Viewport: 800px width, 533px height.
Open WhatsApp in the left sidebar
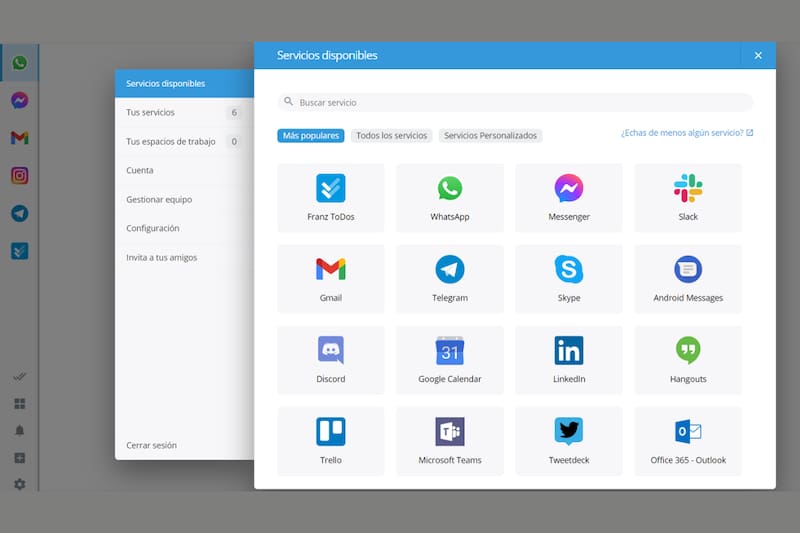[19, 63]
